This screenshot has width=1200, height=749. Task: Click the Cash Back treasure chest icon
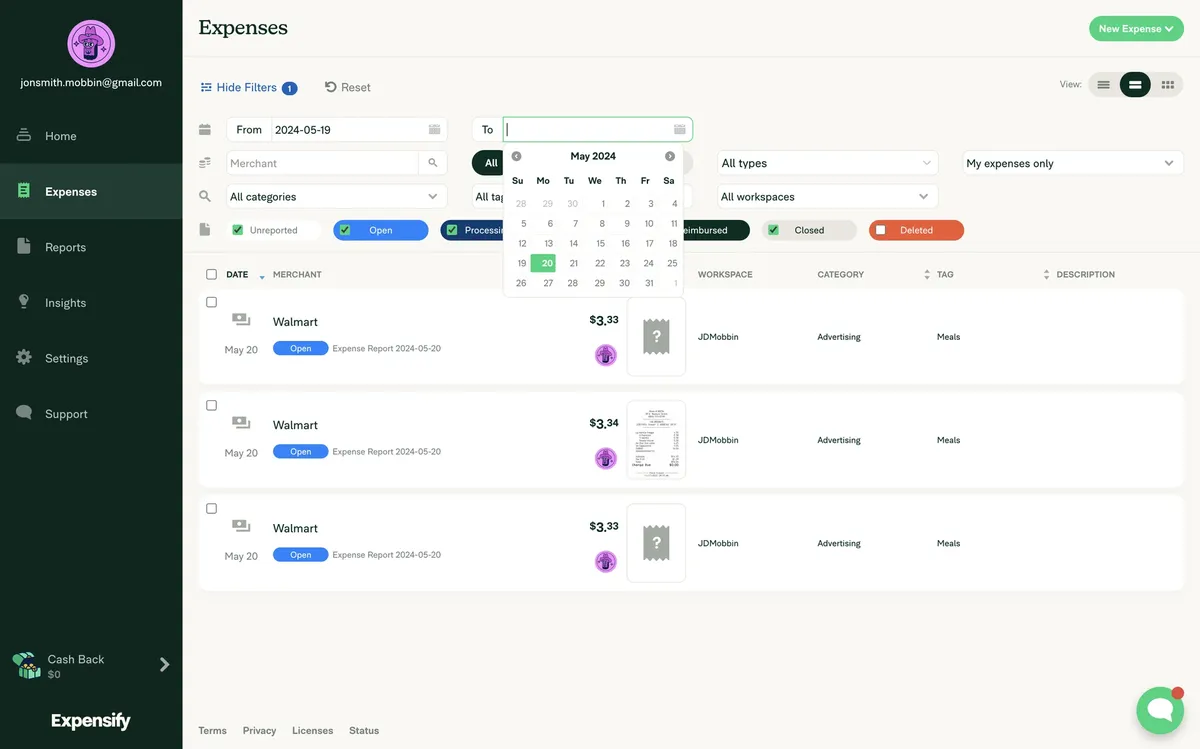26,665
